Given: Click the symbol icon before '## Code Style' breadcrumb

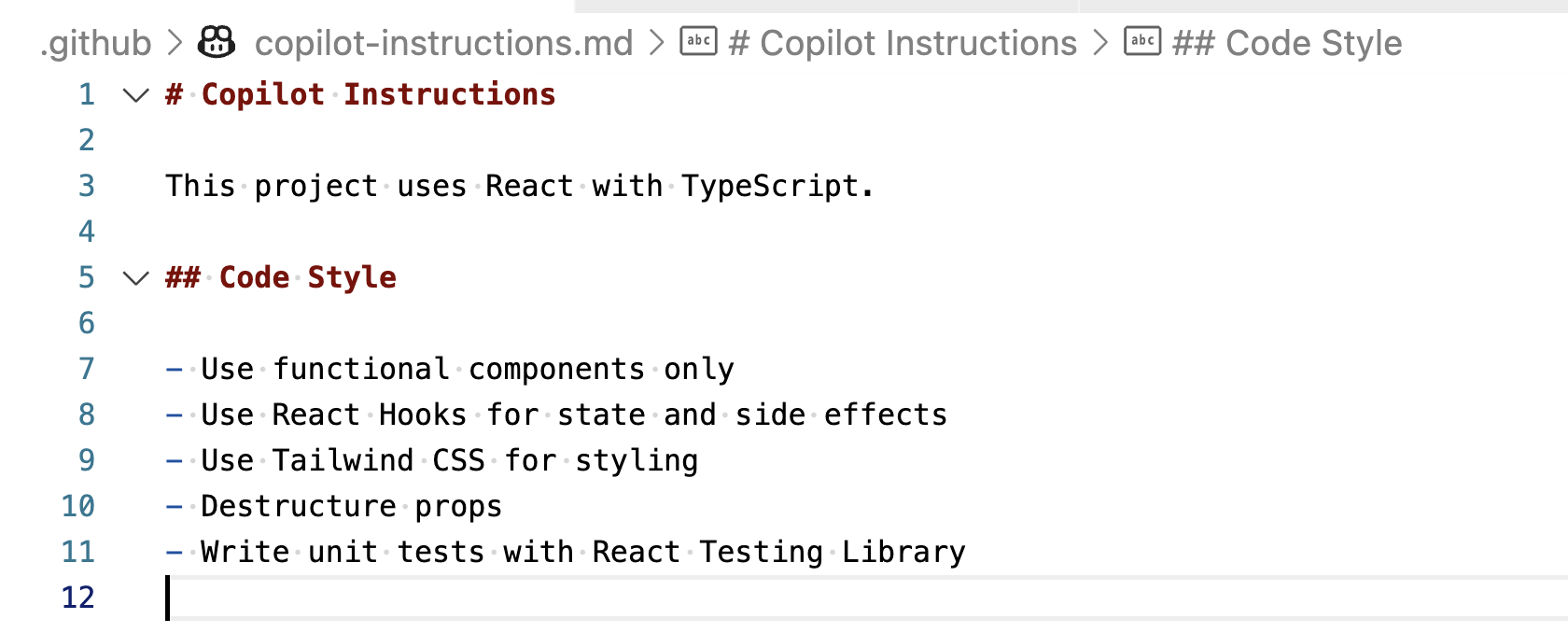Looking at the screenshot, I should pos(1142,41).
